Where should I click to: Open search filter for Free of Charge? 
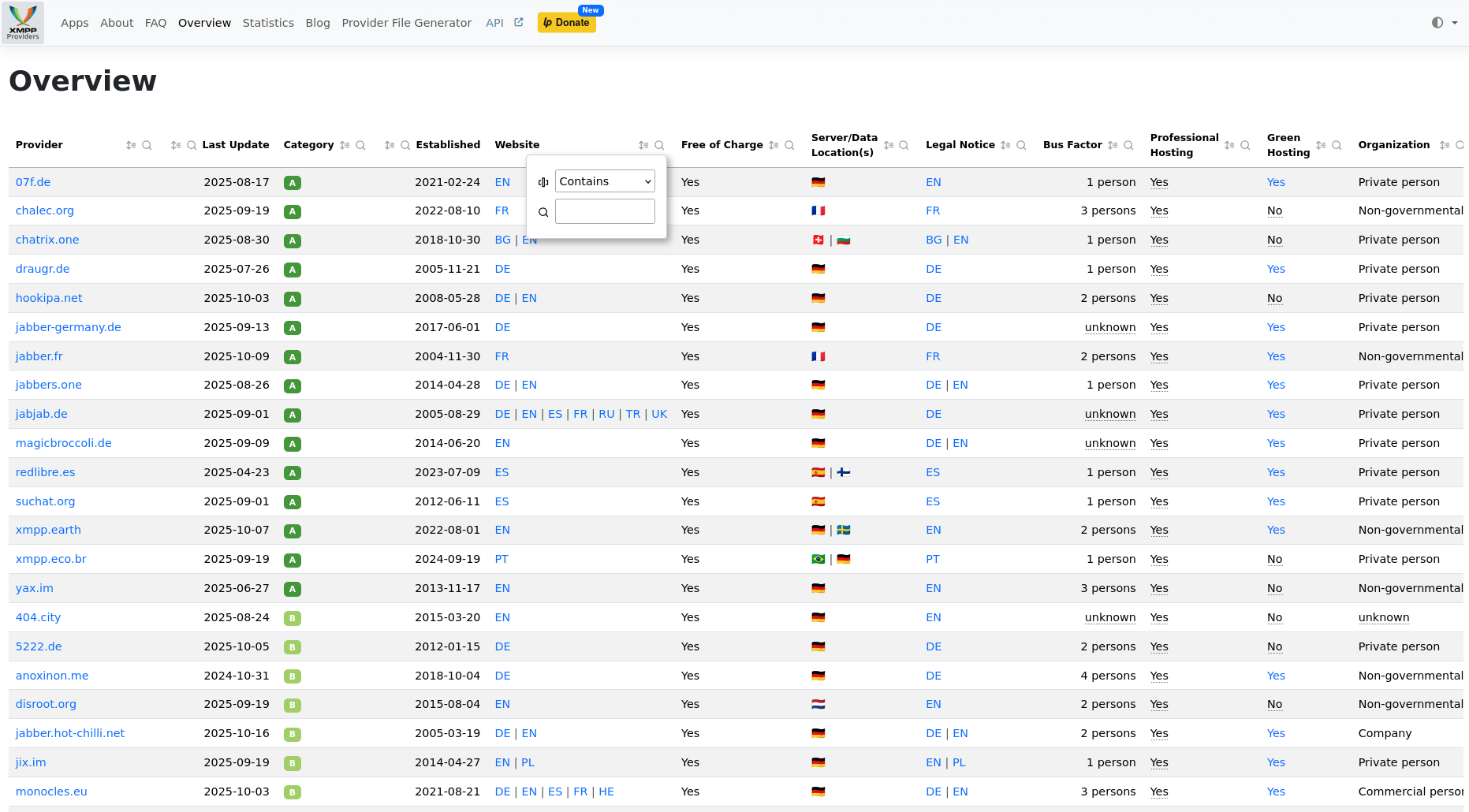tap(789, 145)
